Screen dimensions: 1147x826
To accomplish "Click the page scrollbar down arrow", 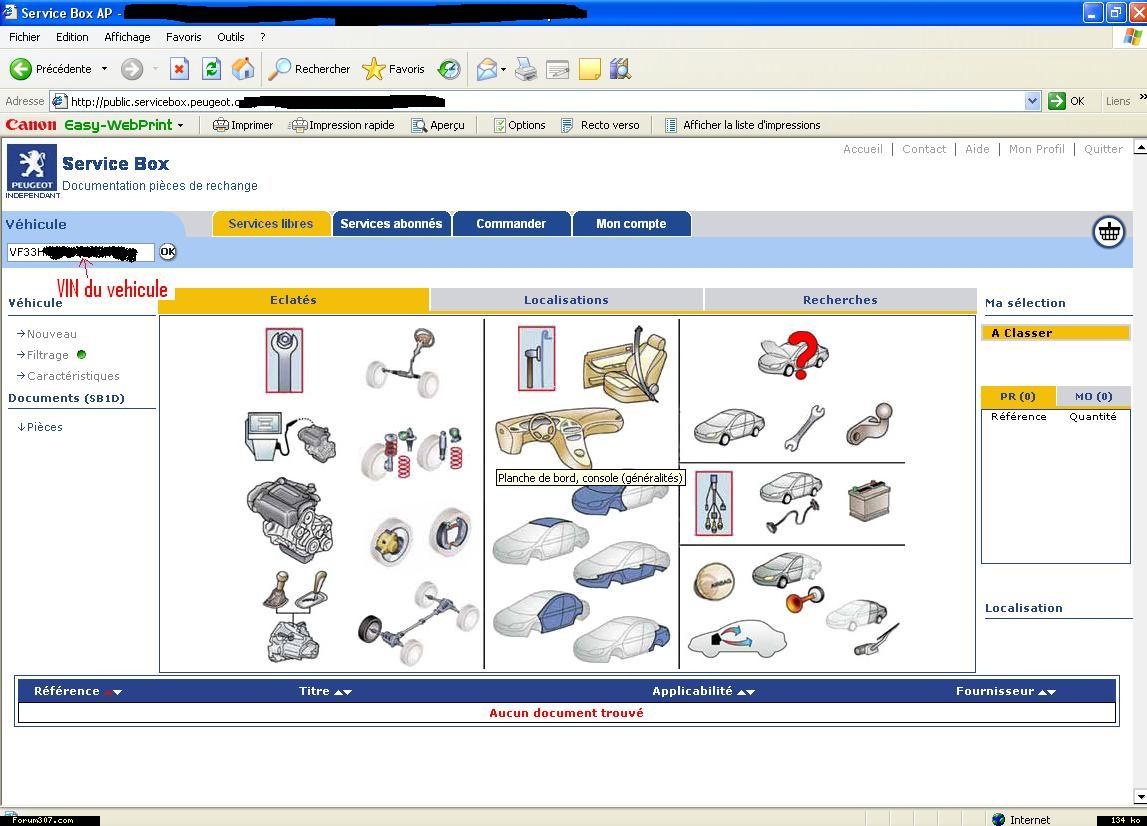I will (x=1140, y=796).
